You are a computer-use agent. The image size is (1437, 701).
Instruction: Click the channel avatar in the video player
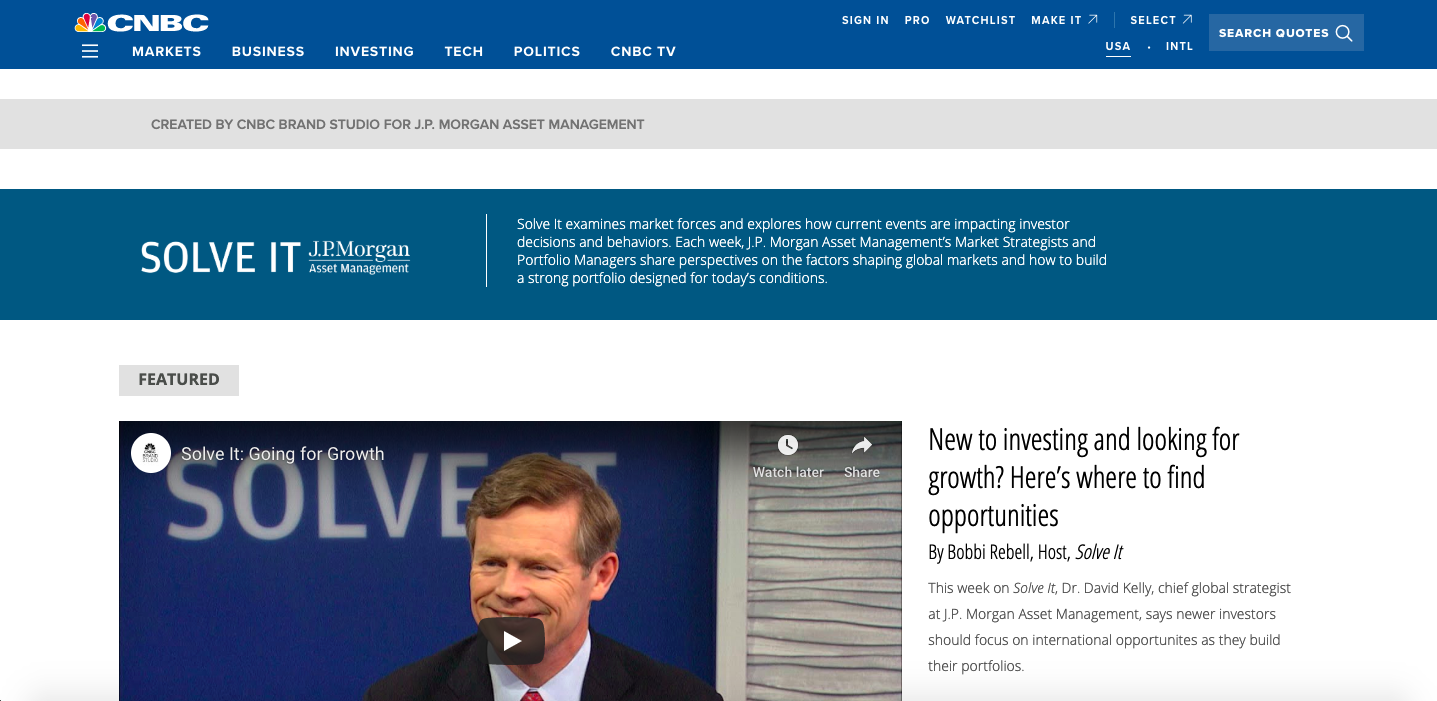tap(151, 453)
